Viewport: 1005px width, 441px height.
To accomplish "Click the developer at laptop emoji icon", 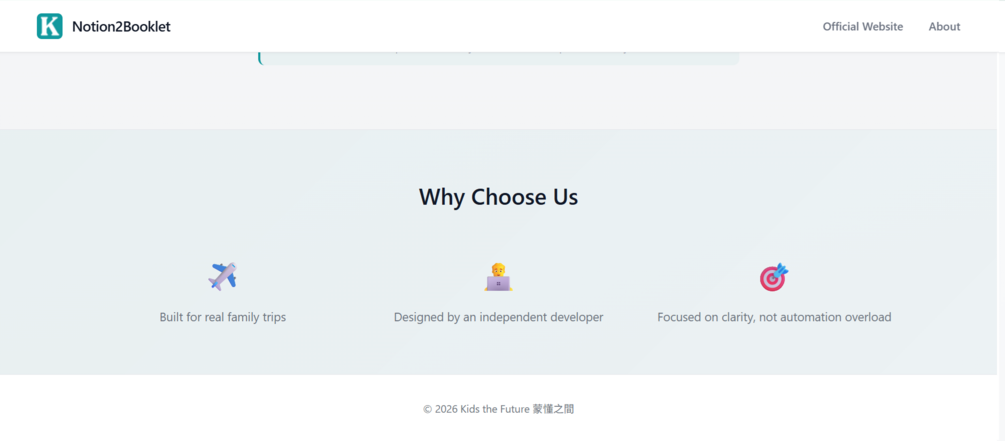I will 498,277.
